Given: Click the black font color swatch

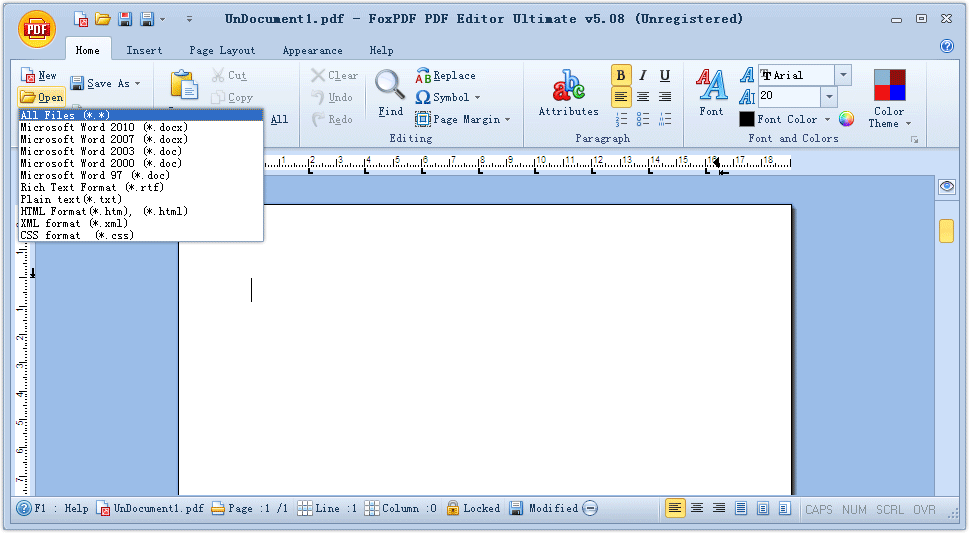Looking at the screenshot, I should [747, 119].
